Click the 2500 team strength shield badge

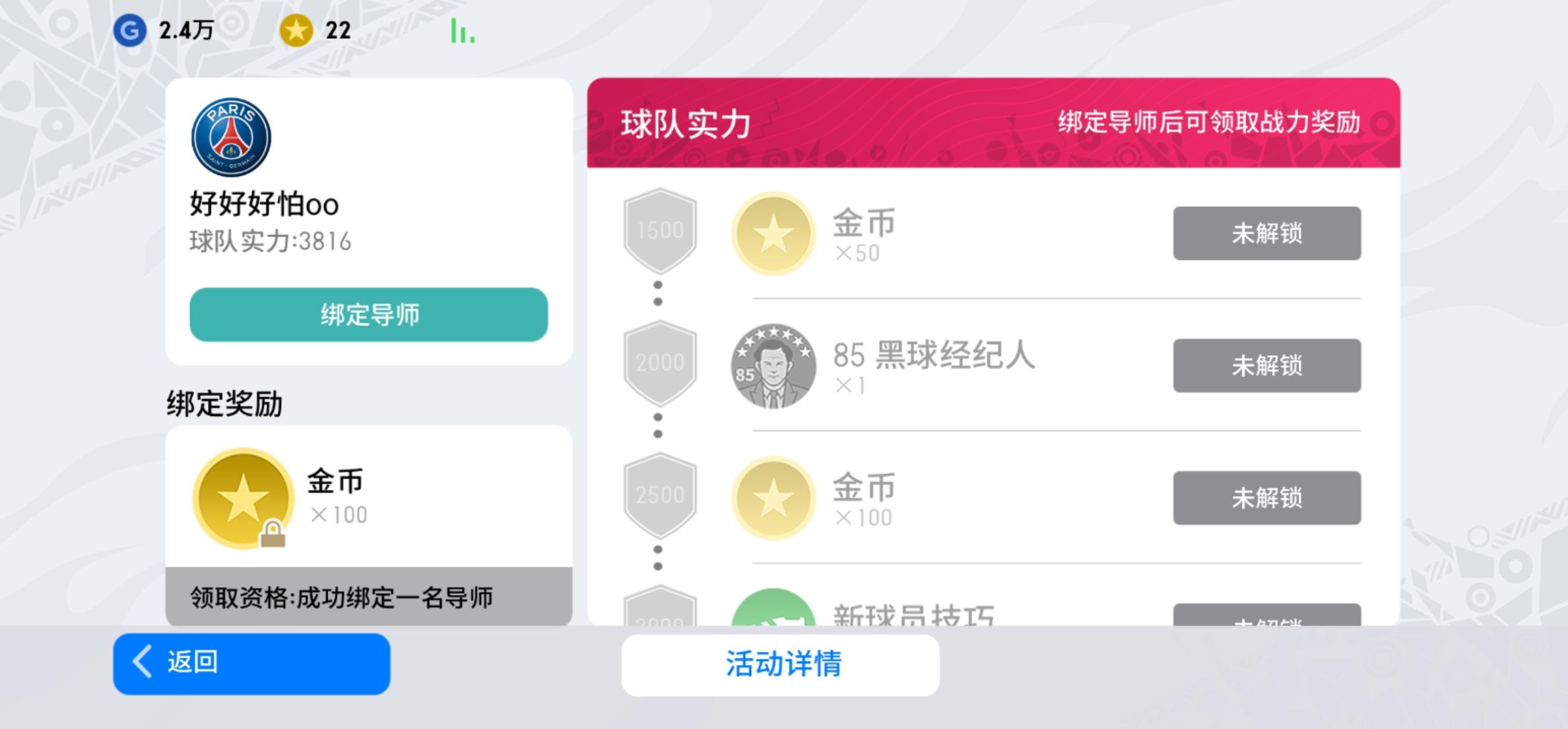click(x=660, y=495)
